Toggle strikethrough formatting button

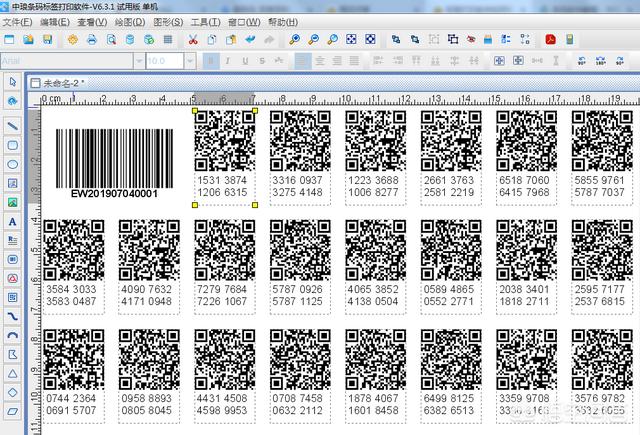[262, 61]
